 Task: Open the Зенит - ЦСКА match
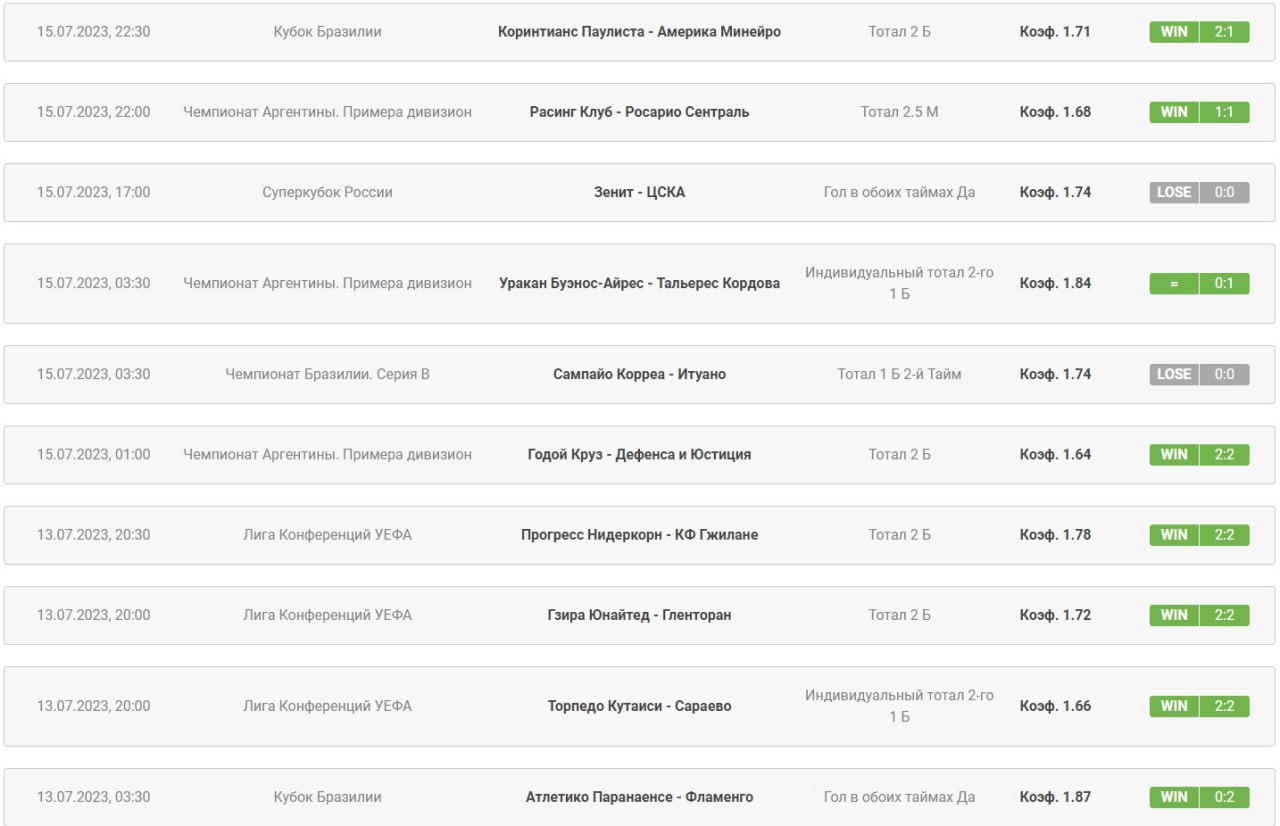[639, 192]
